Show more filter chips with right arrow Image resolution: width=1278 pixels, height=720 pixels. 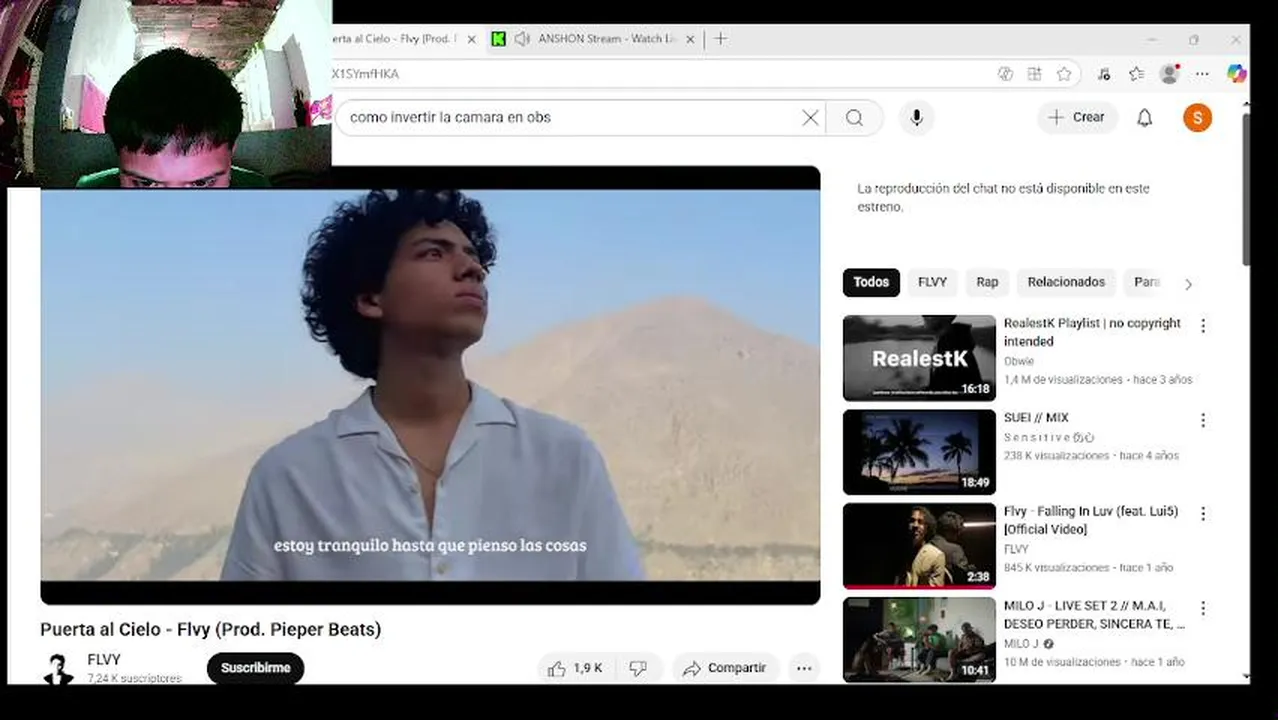pos(1188,284)
